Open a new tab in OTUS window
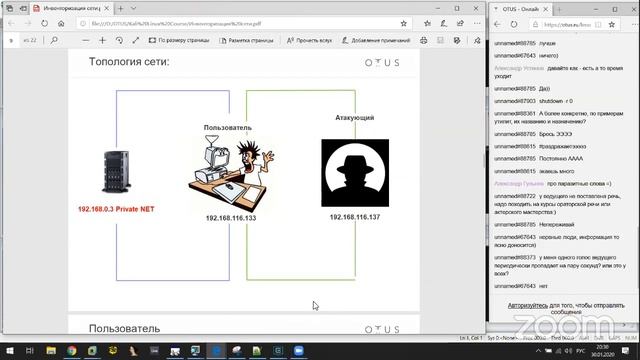This screenshot has height=360, width=640. [x=559, y=9]
